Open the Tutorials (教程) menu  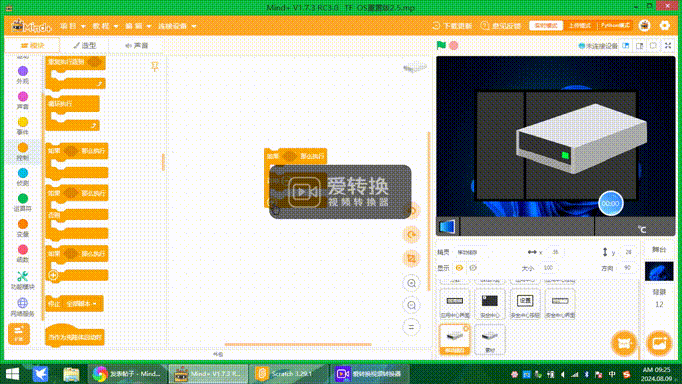(105, 26)
